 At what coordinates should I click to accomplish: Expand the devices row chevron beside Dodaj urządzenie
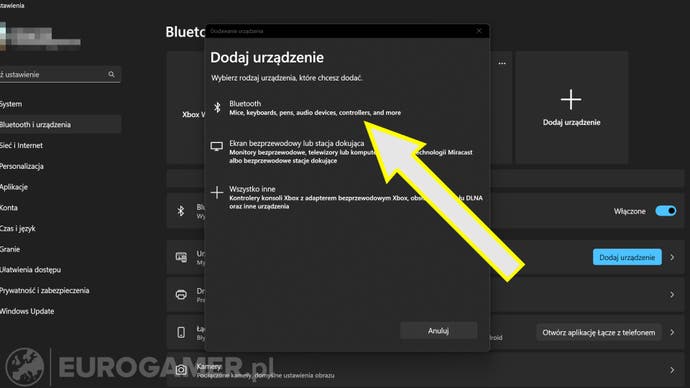672,257
